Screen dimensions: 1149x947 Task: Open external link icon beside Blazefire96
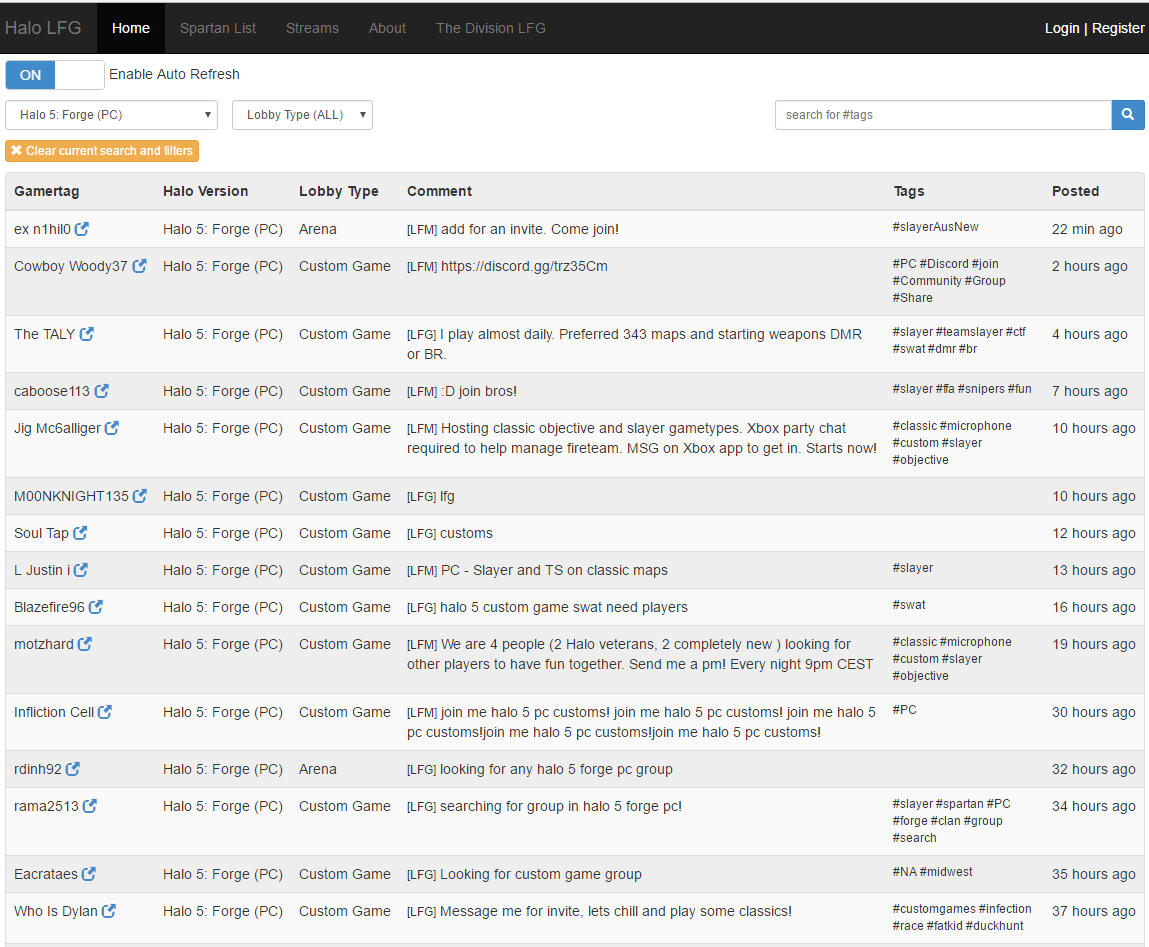(96, 607)
